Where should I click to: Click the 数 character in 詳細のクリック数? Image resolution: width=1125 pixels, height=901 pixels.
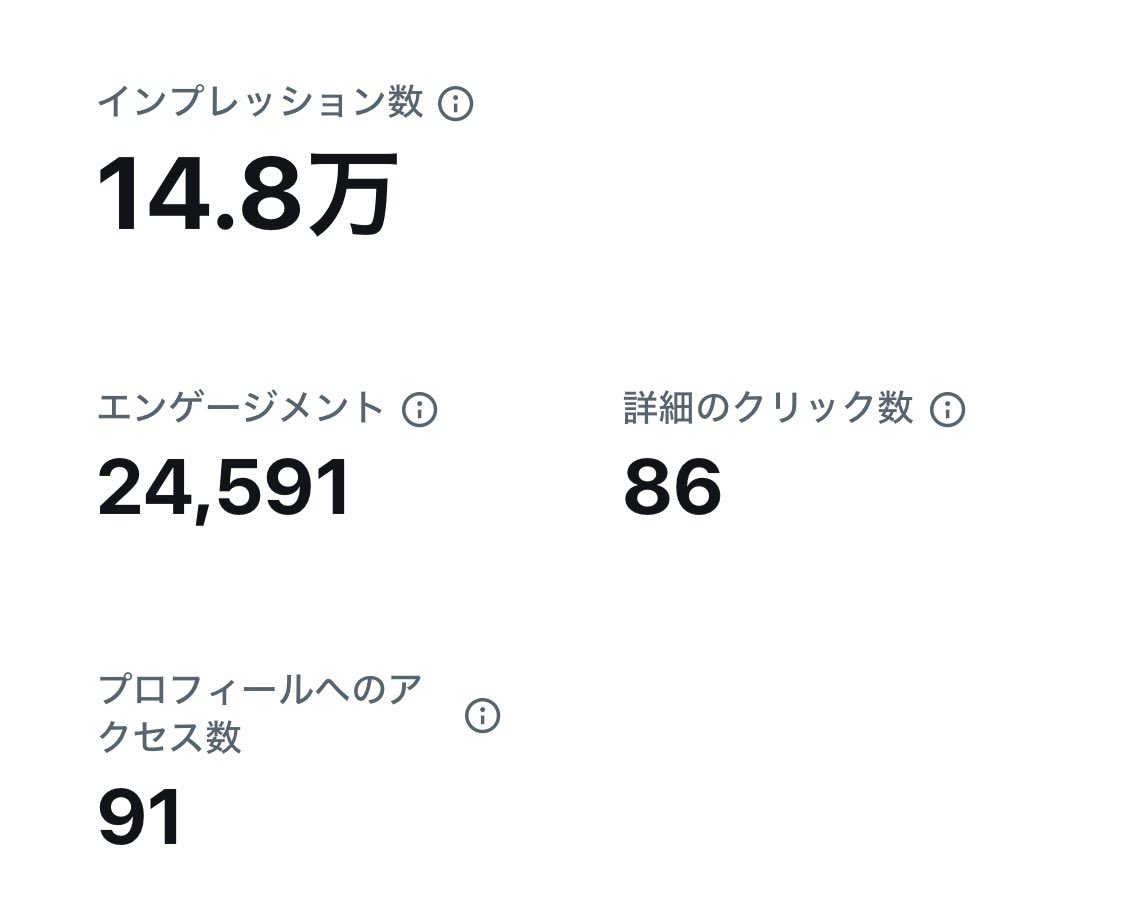(x=895, y=408)
